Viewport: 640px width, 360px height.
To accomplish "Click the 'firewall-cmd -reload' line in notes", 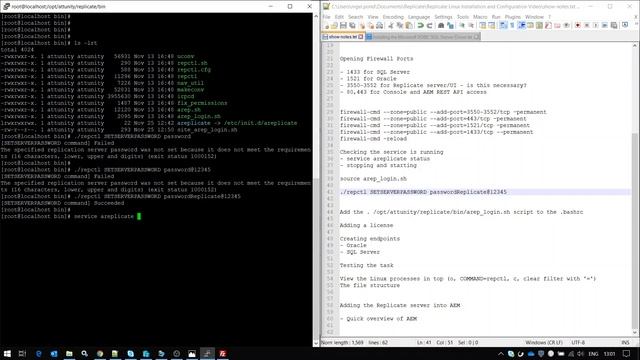I will pos(373,139).
